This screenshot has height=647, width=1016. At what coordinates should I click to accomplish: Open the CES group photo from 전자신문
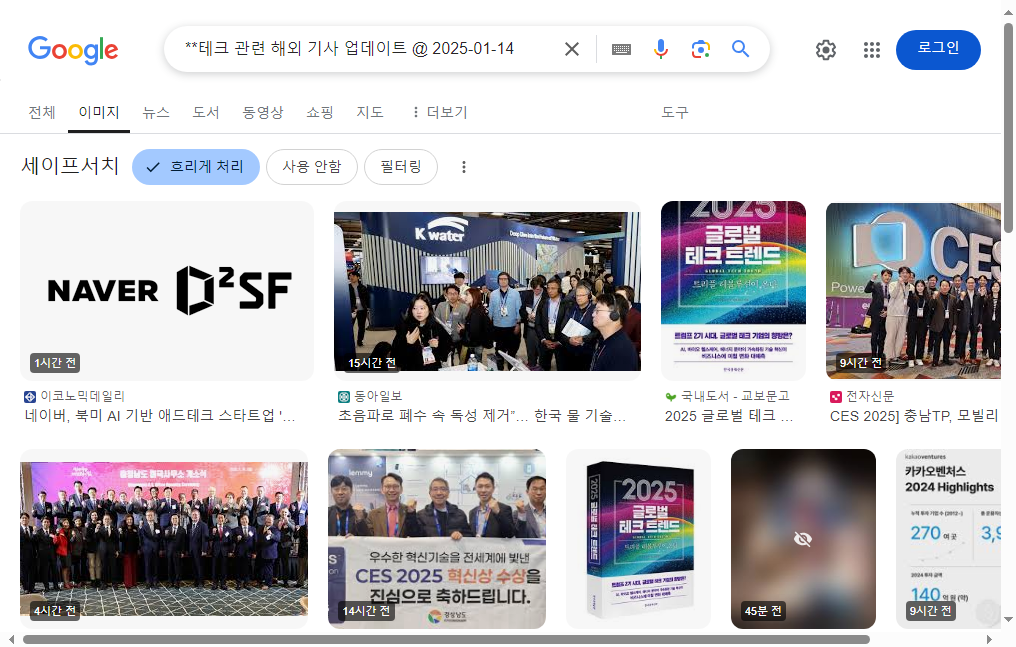pyautogui.click(x=913, y=290)
